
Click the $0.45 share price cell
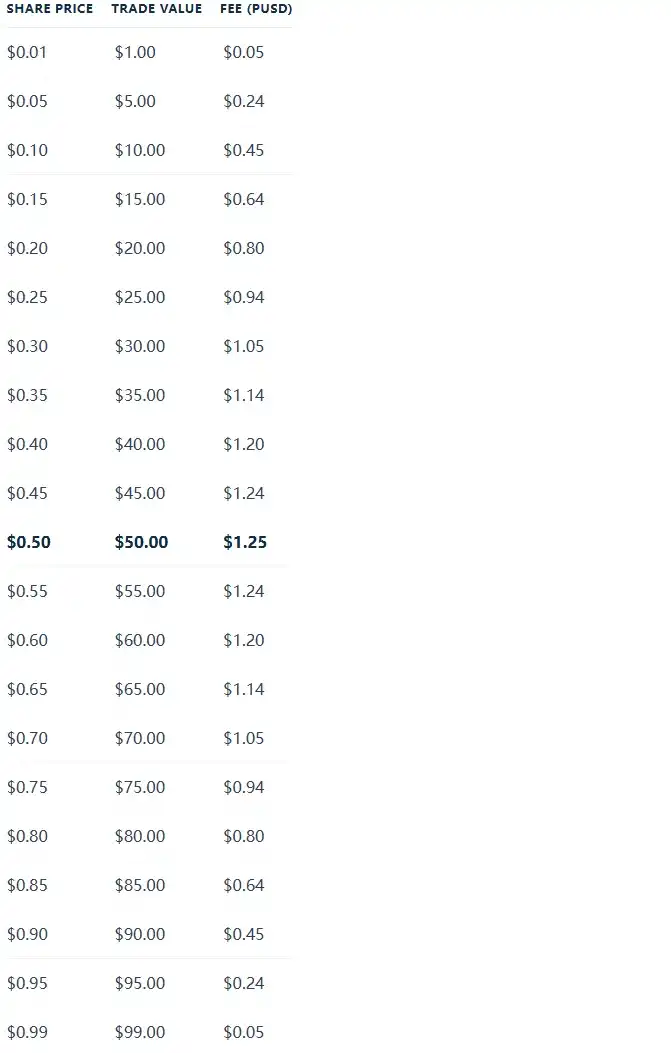click(x=27, y=493)
